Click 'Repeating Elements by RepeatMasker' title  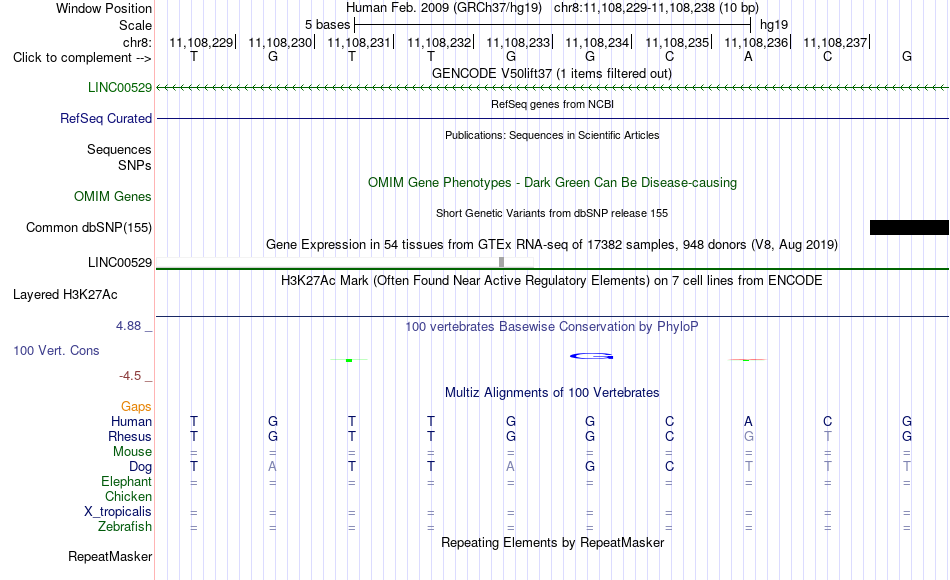click(x=552, y=542)
